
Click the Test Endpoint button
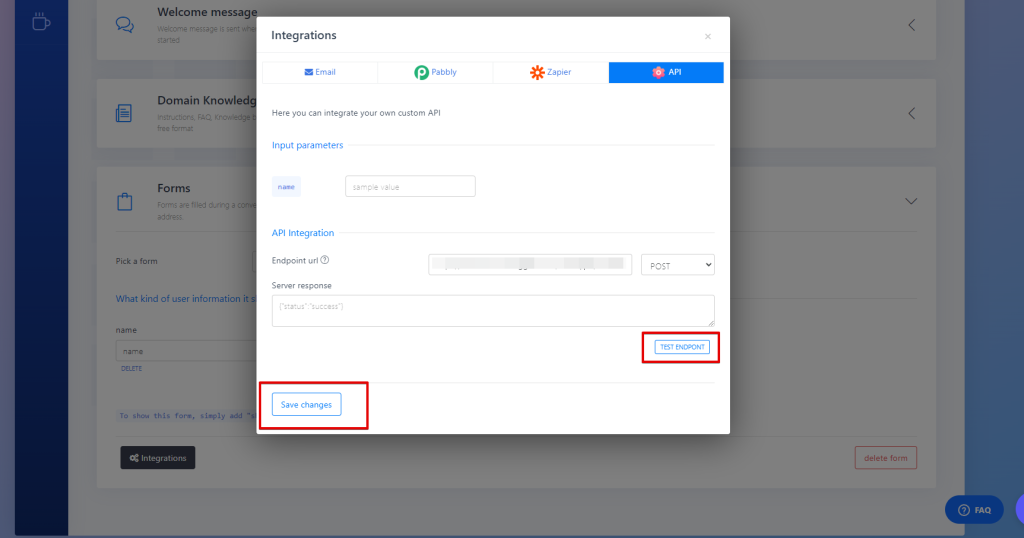tap(682, 347)
